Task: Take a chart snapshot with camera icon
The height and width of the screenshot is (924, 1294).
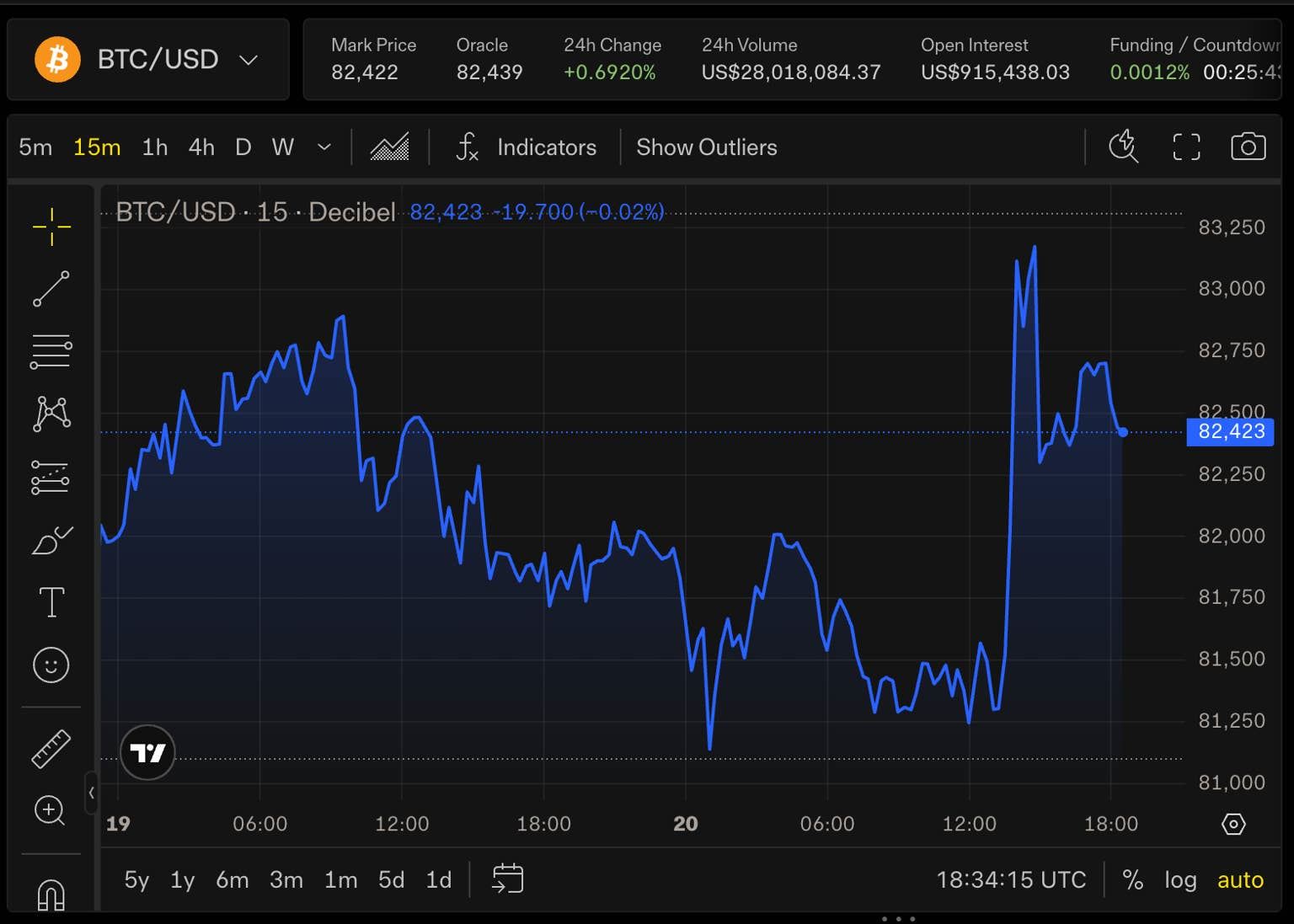Action: pos(1248,147)
